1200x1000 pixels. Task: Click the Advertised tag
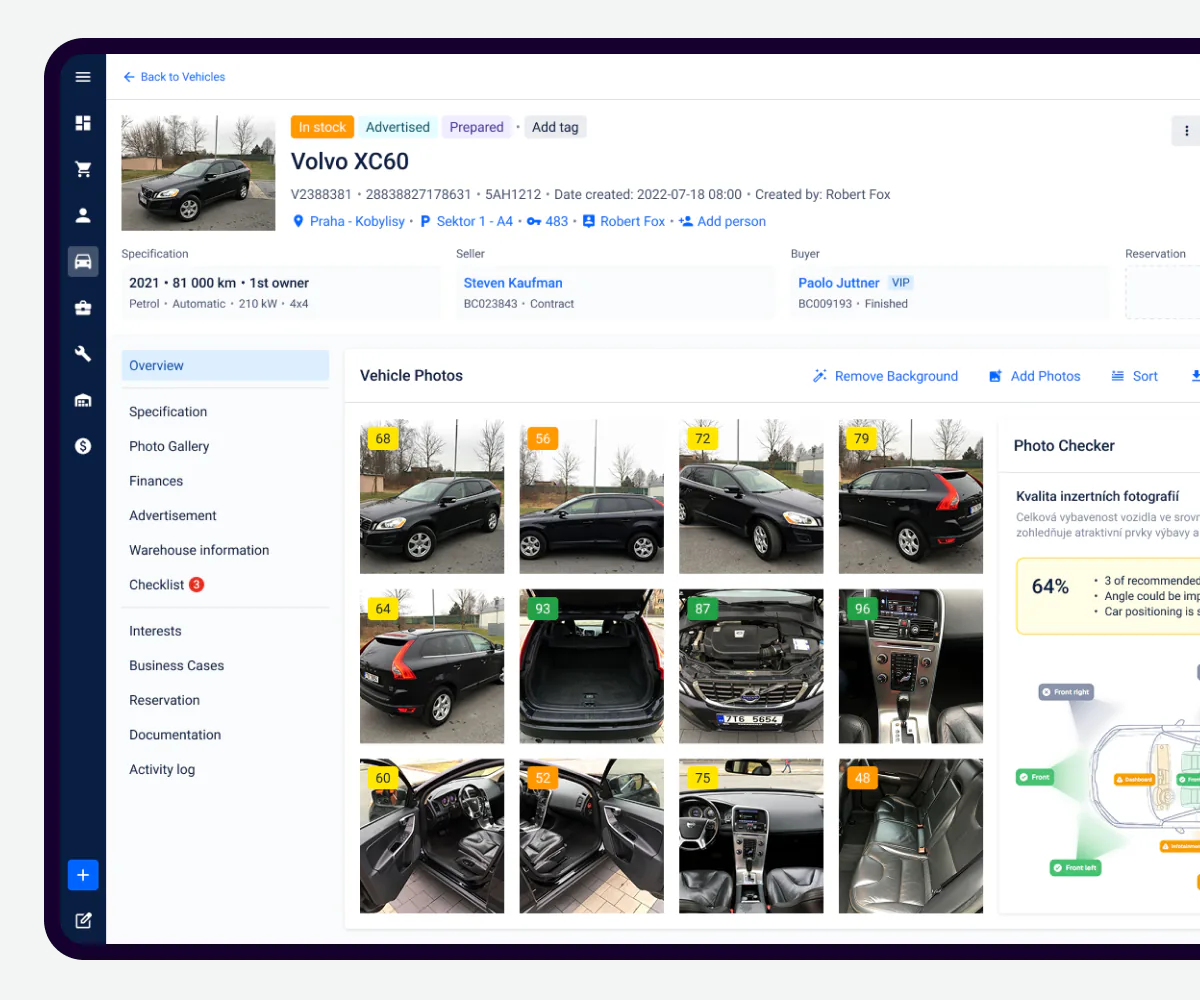coord(397,127)
